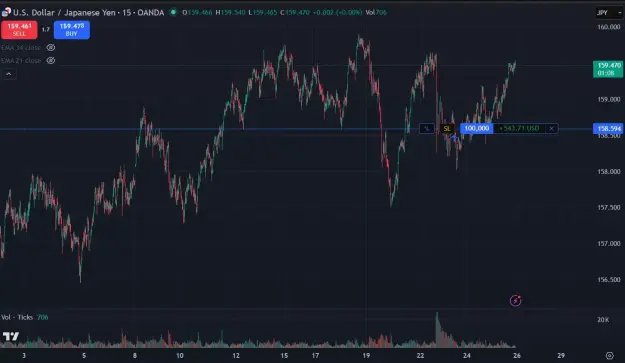This screenshot has width=625, height=363.
Task: Click the 159.000 price scale label
Action: [609, 99]
